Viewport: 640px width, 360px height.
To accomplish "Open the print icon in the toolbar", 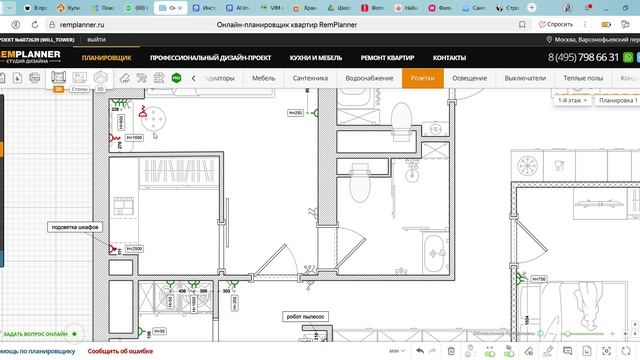I will 35,78.
